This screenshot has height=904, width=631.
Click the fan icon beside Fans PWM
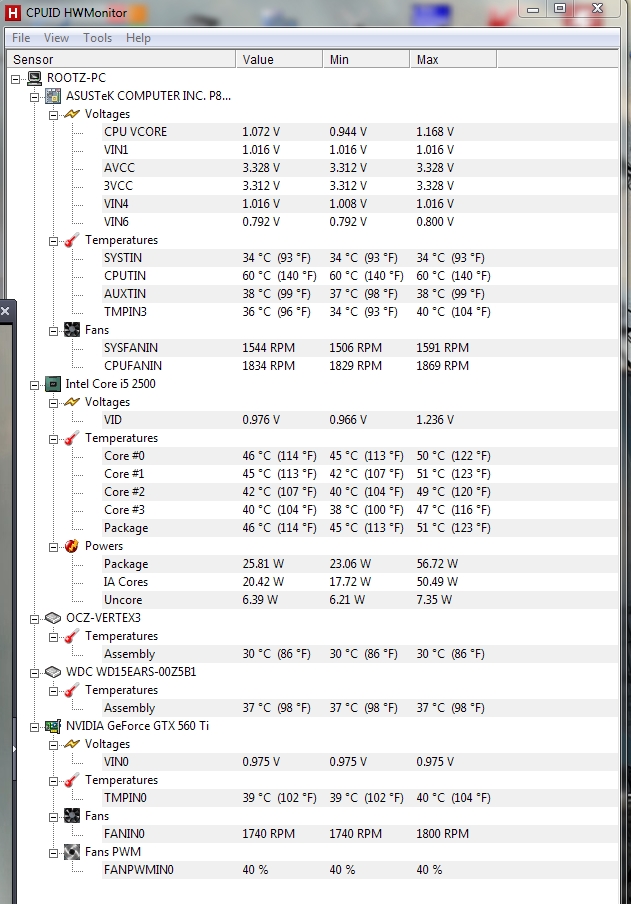tap(71, 852)
